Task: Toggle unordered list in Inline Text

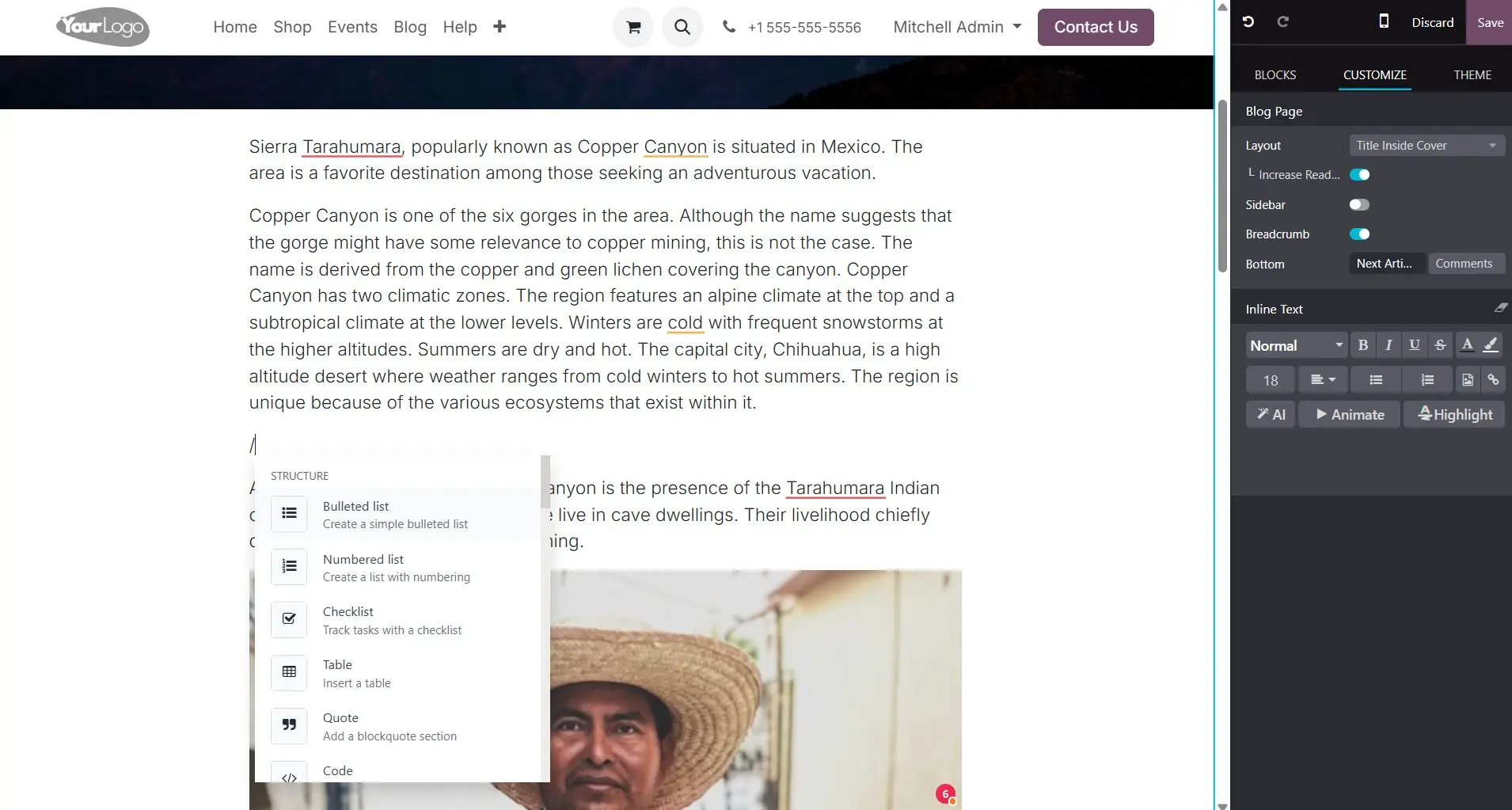Action: tap(1376, 380)
